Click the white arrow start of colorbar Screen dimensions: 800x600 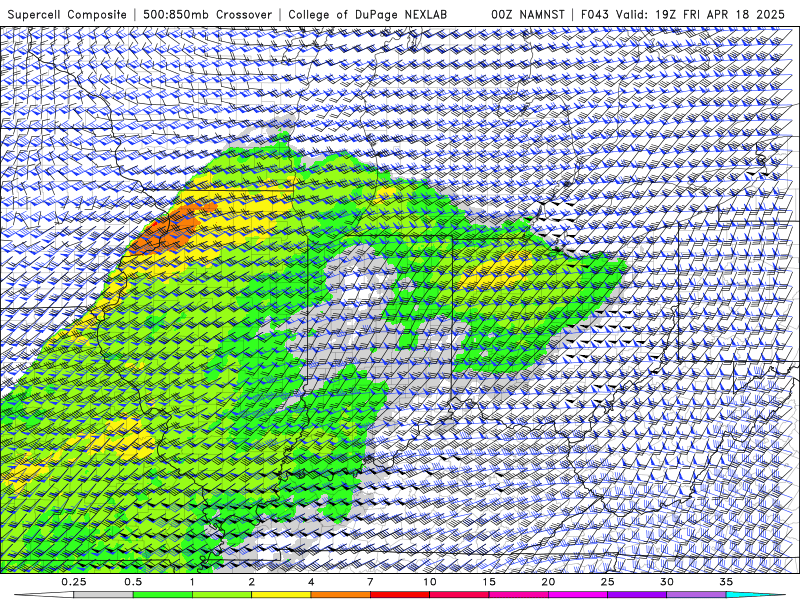44,595
